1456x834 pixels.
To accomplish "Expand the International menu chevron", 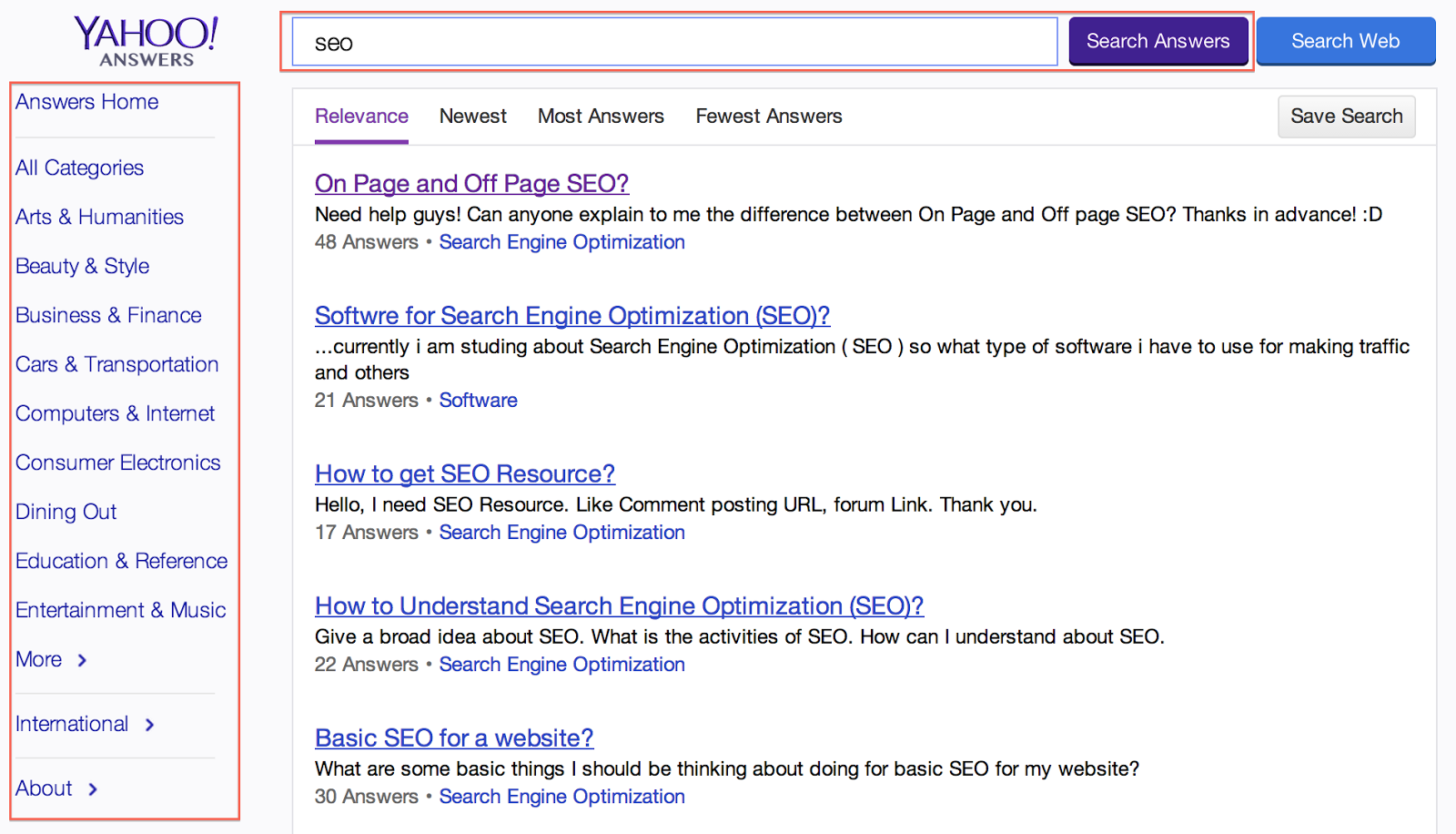I will (150, 725).
